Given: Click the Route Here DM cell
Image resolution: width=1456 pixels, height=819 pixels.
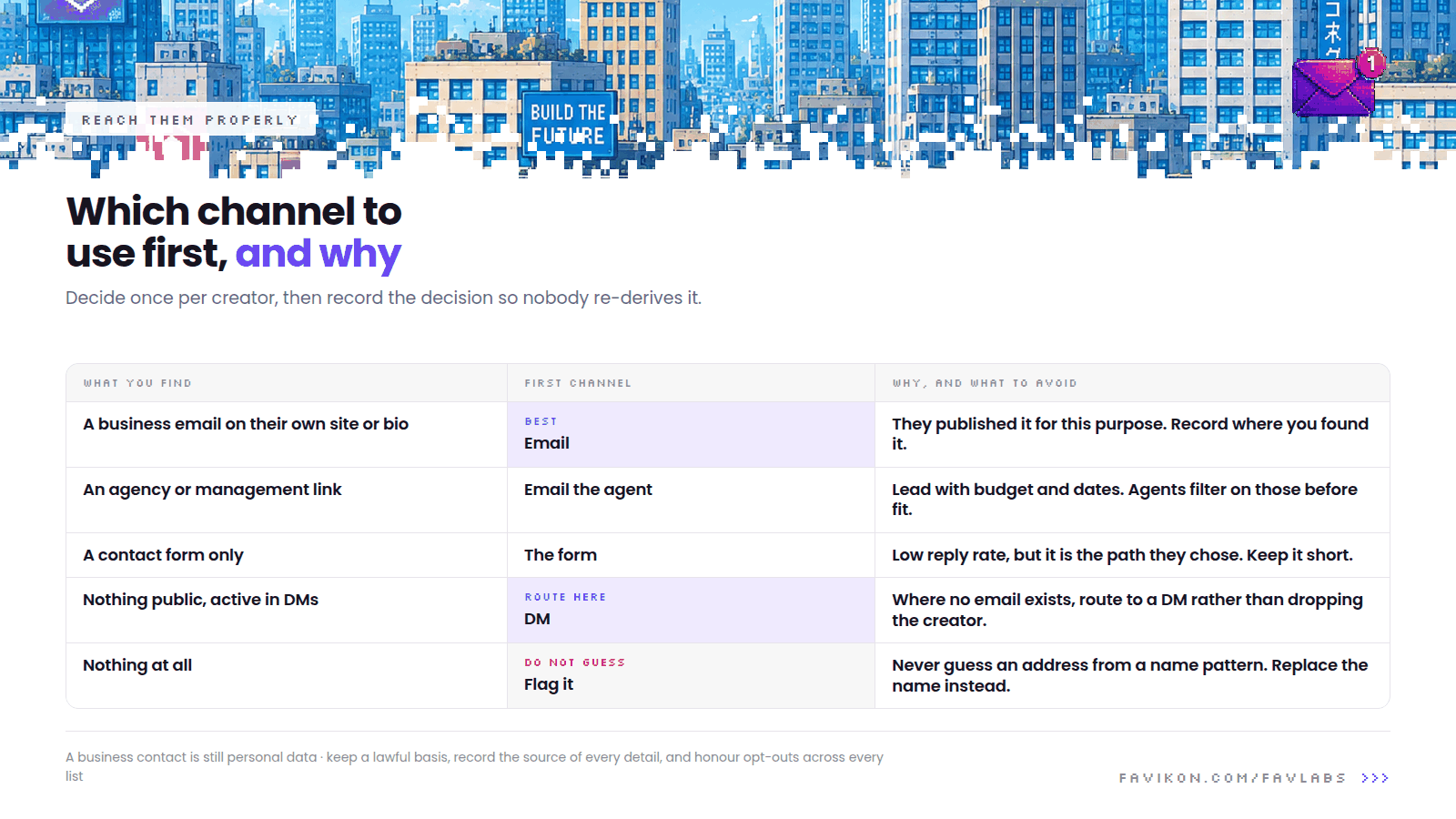Looking at the screenshot, I should [691, 610].
